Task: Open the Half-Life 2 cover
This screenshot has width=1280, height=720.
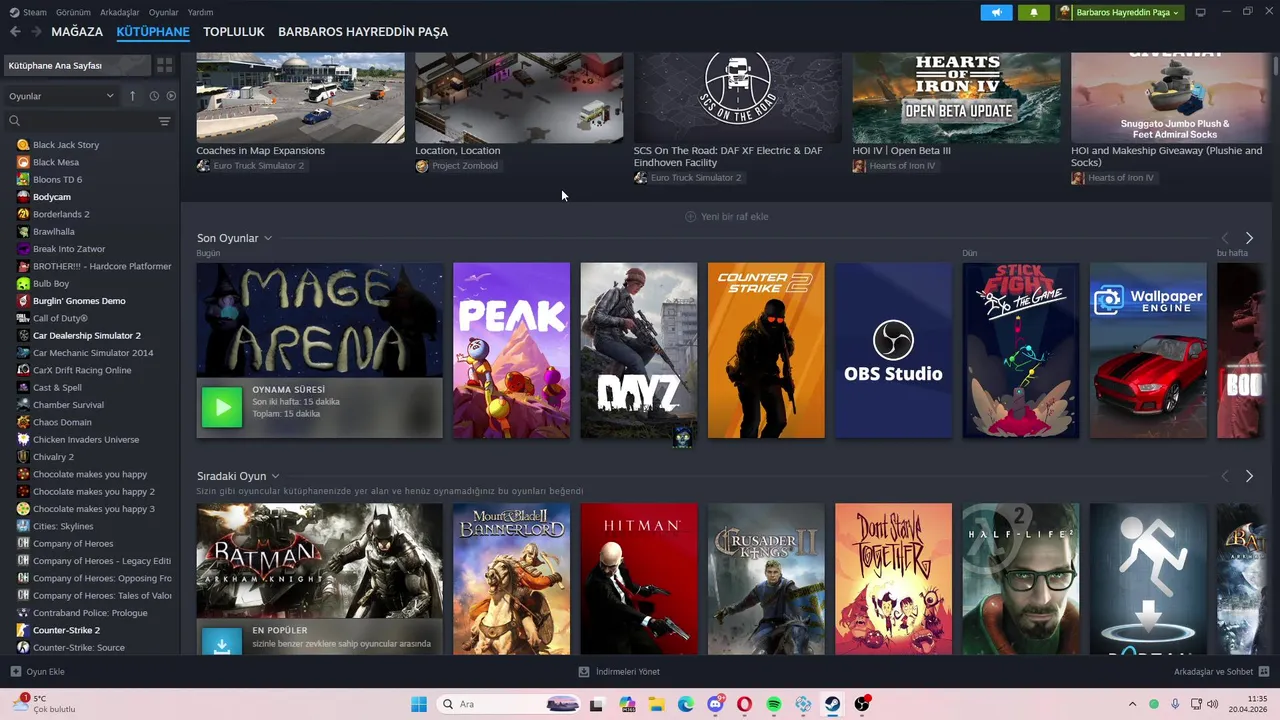Action: pos(1021,579)
